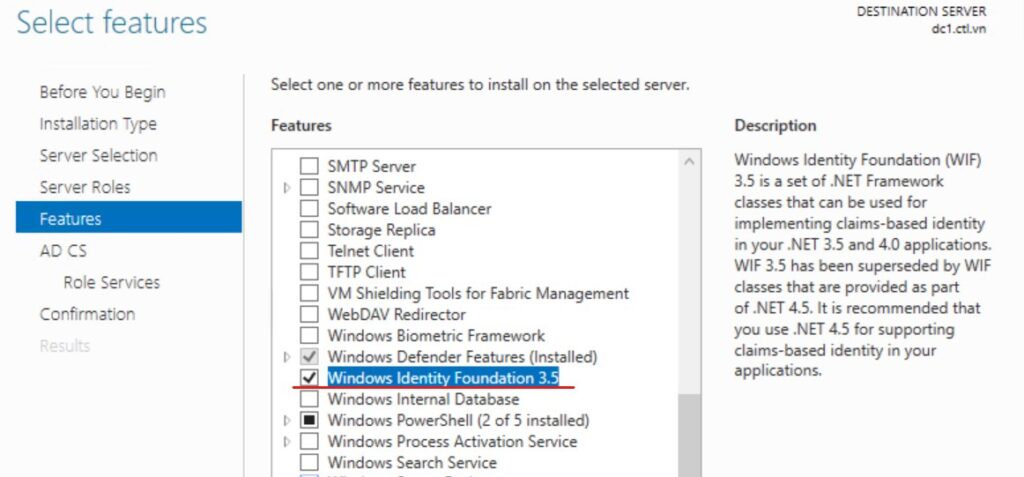The height and width of the screenshot is (477, 1024).
Task: Enable the TFTP Client checkbox
Action: click(310, 272)
